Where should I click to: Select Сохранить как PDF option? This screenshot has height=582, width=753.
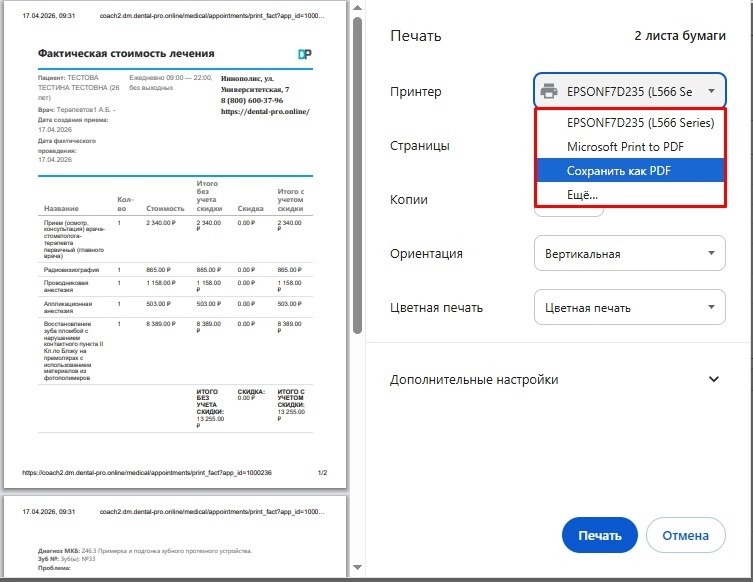coord(618,171)
